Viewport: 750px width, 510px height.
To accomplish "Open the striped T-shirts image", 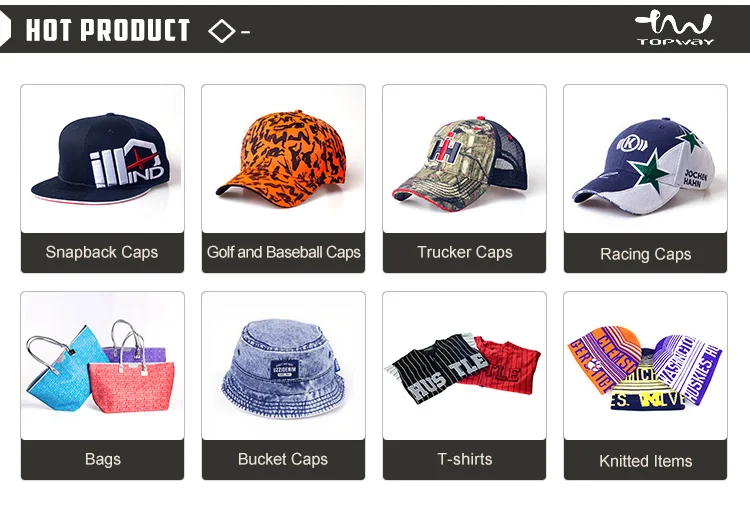I will (464, 366).
